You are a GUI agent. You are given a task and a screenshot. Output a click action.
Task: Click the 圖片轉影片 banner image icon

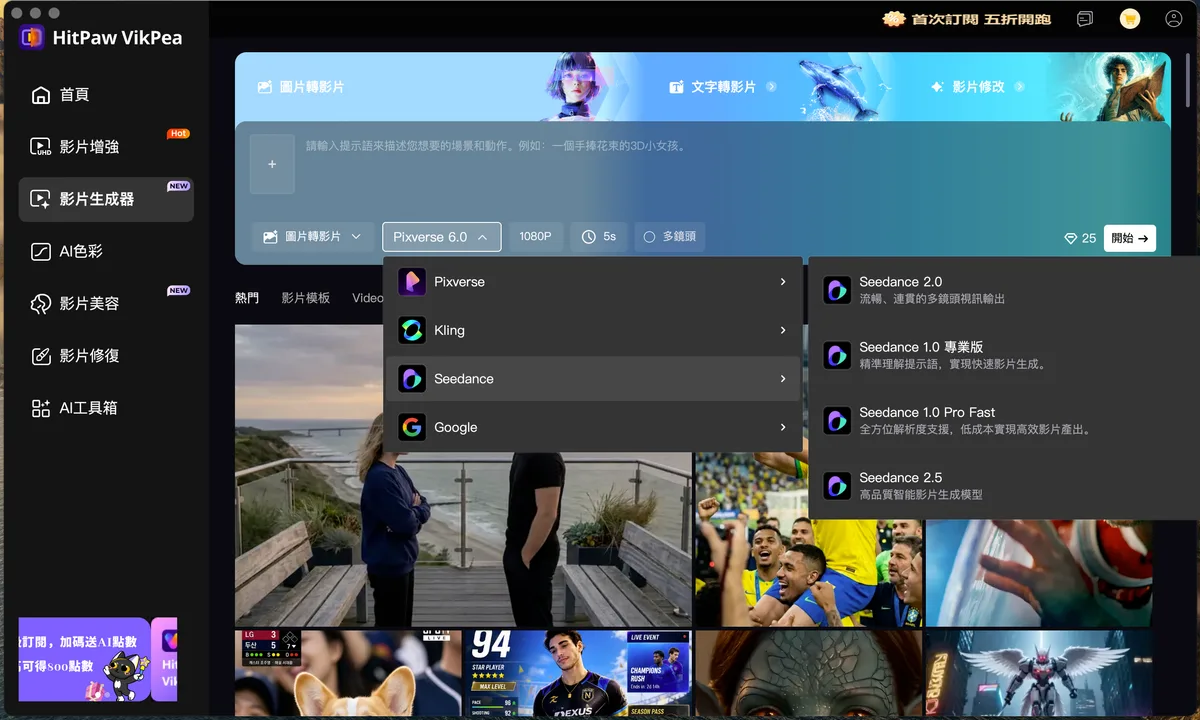[x=265, y=87]
